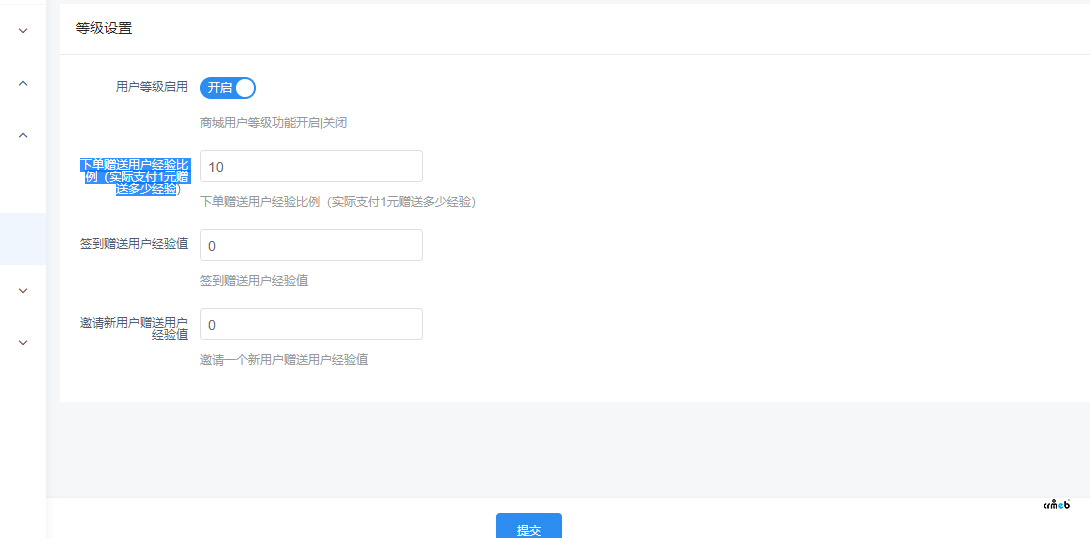Click the highlighted 下单赠送用户经验比例 label
1090x538 pixels.
(134, 176)
